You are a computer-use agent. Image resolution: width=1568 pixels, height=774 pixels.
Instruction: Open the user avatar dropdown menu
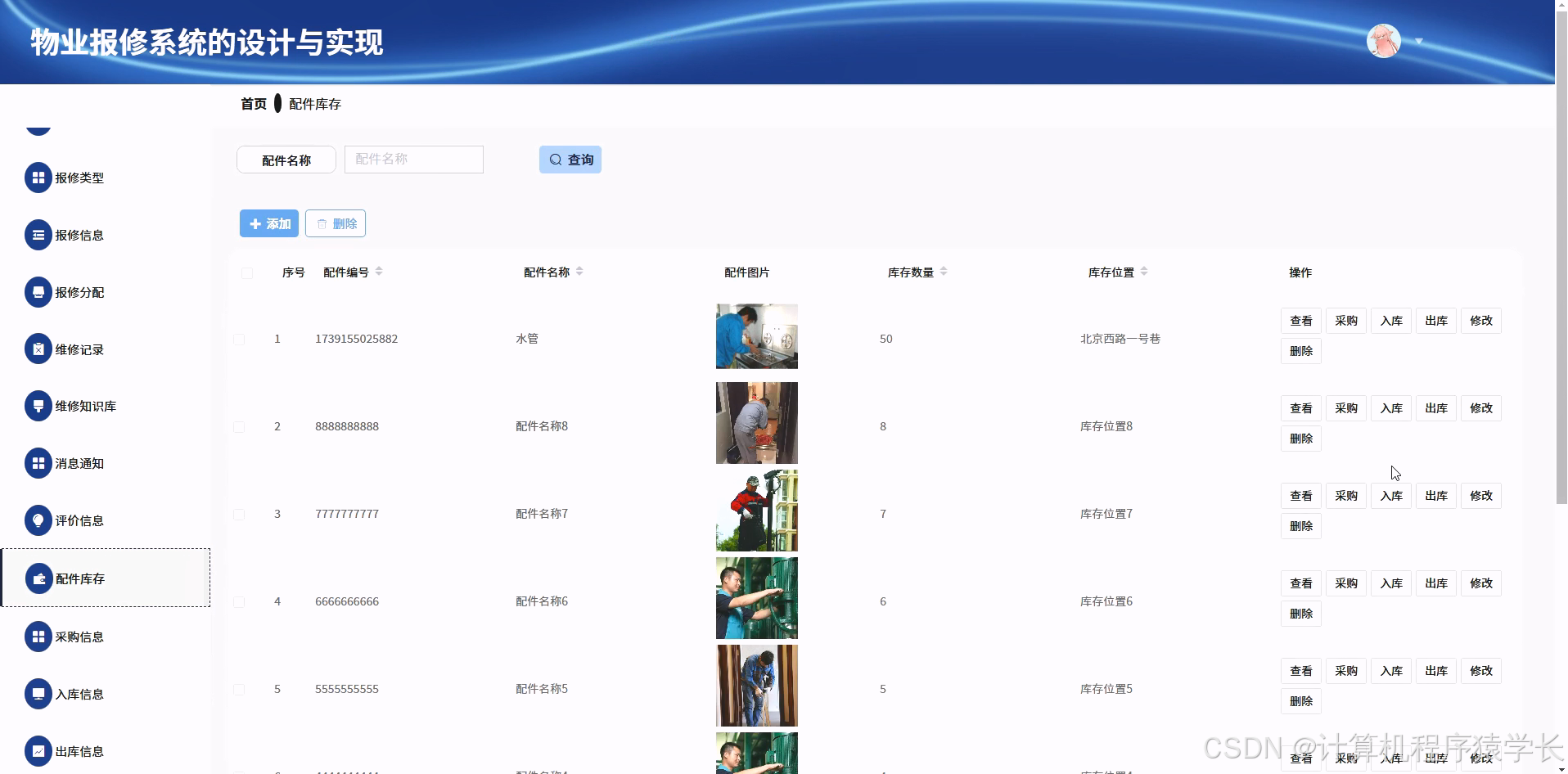(x=1383, y=40)
